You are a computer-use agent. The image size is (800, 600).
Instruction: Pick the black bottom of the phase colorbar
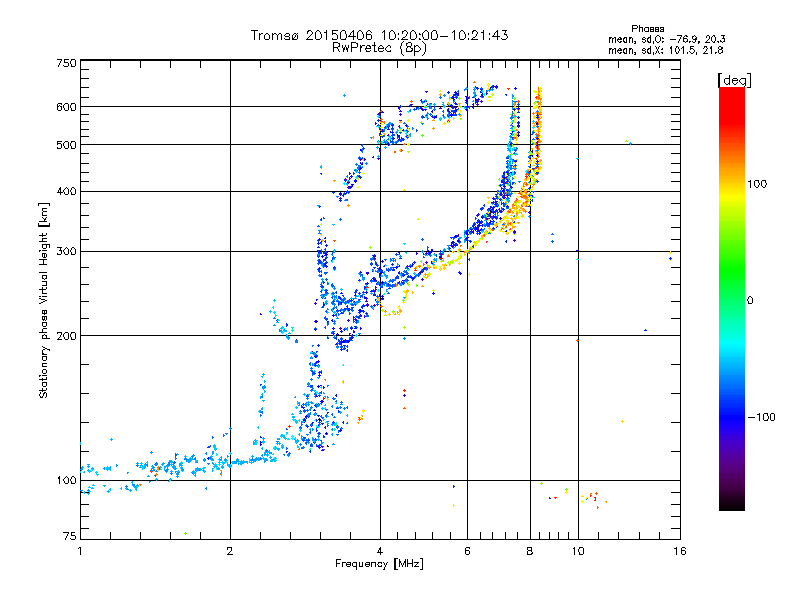(x=732, y=506)
